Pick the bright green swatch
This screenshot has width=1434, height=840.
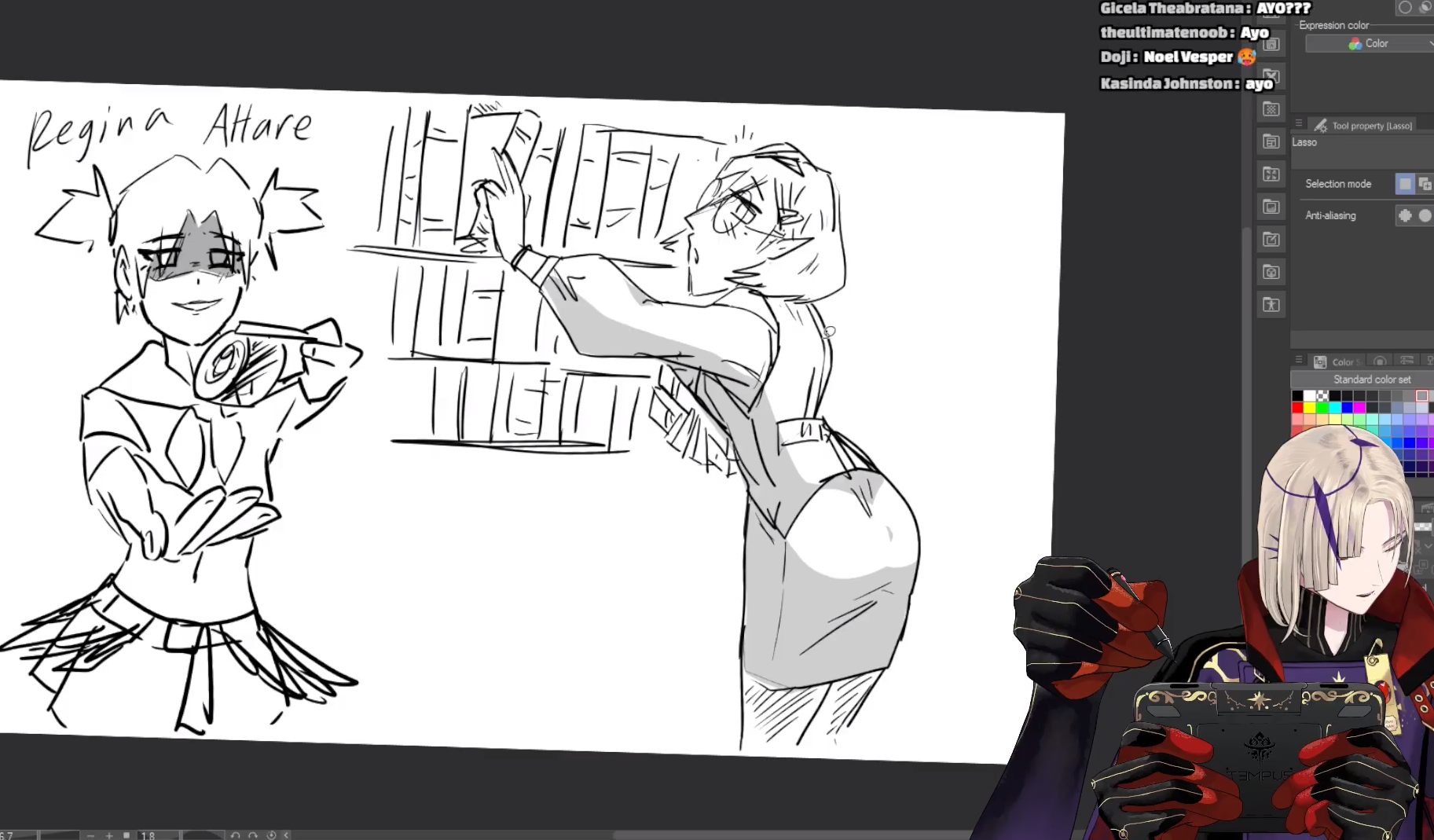1322,408
